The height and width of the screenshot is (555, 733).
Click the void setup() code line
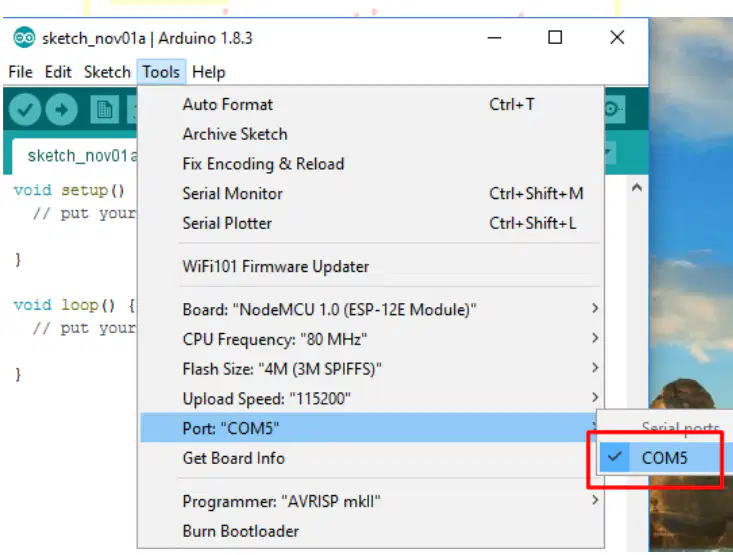[x=69, y=190]
